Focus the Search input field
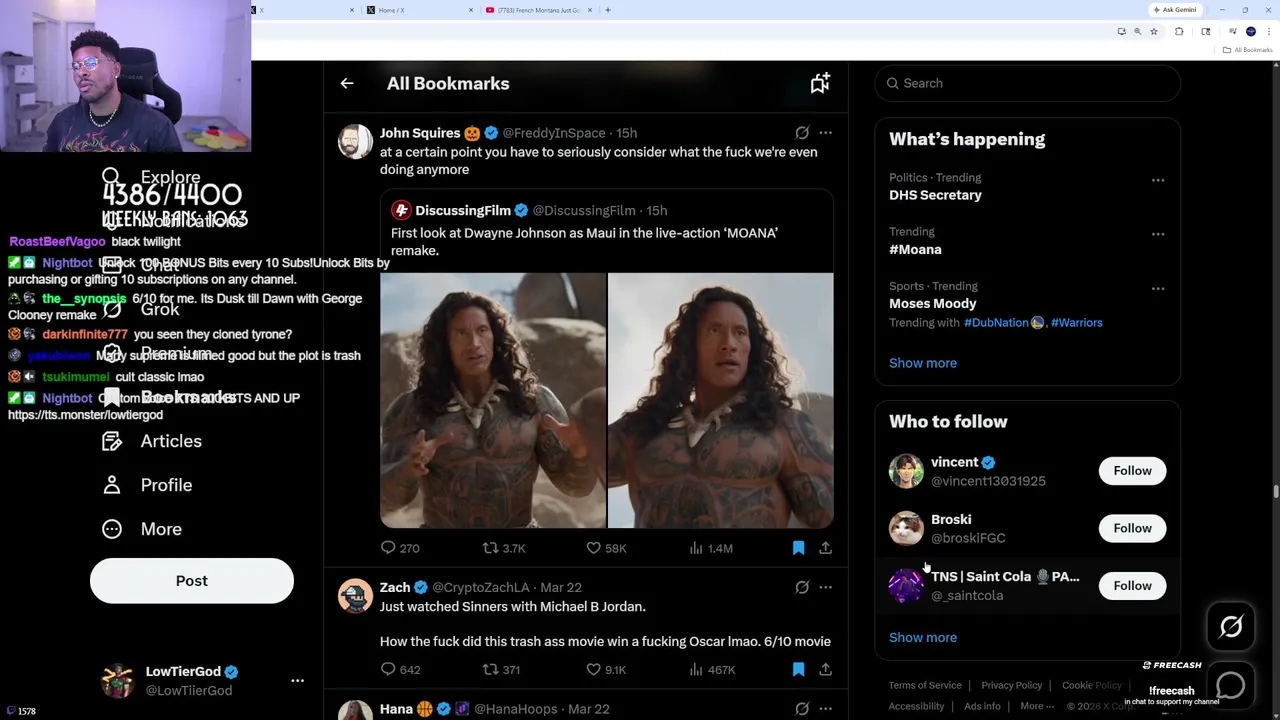This screenshot has width=1280, height=720. pyautogui.click(x=1027, y=84)
